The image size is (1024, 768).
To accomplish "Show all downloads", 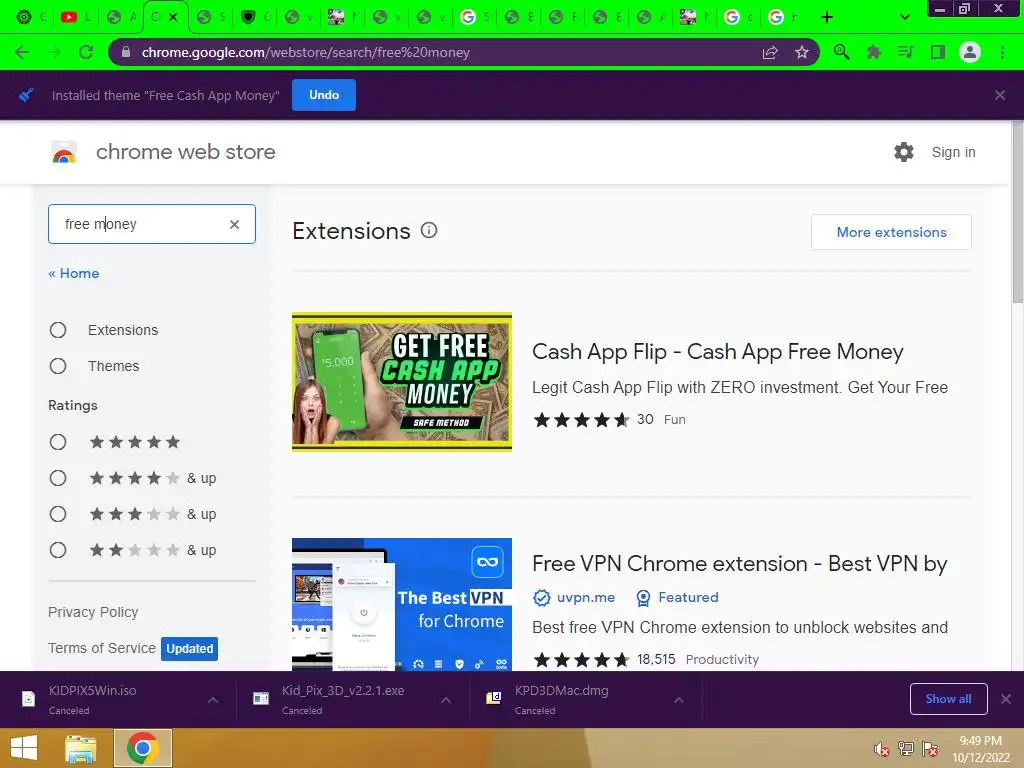I will (x=948, y=699).
